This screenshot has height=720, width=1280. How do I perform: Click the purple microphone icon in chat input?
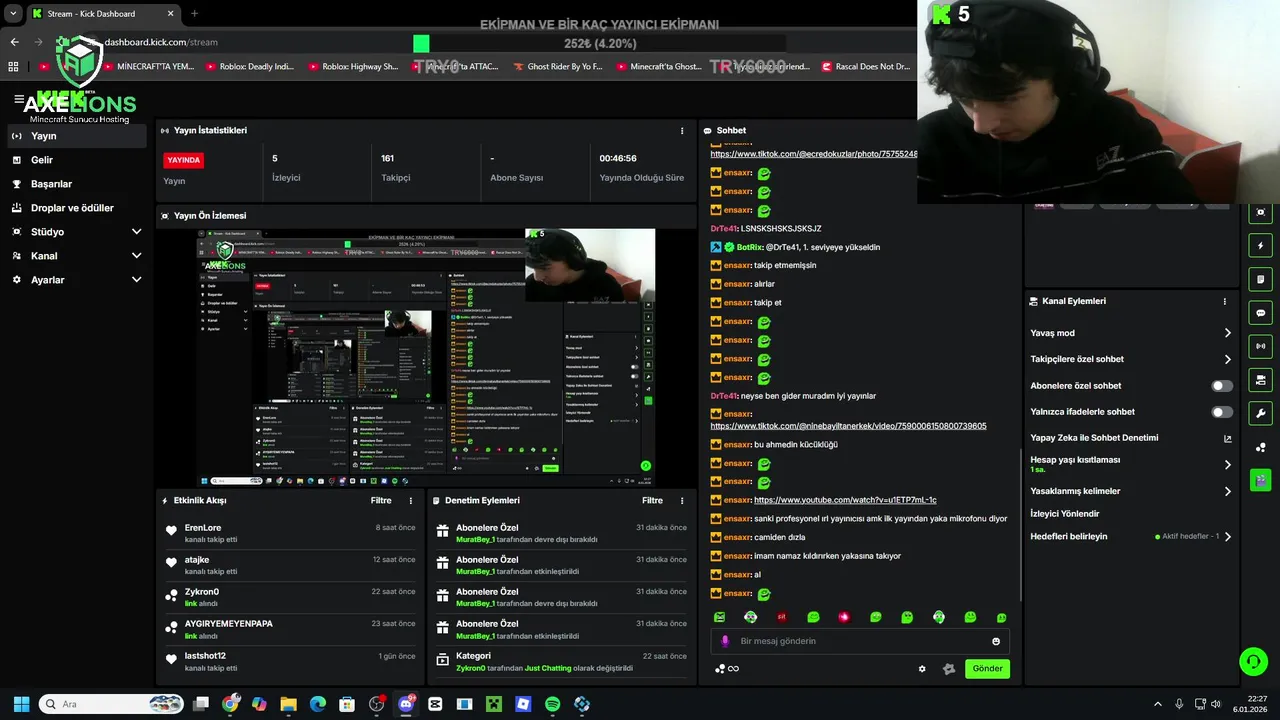coord(725,641)
